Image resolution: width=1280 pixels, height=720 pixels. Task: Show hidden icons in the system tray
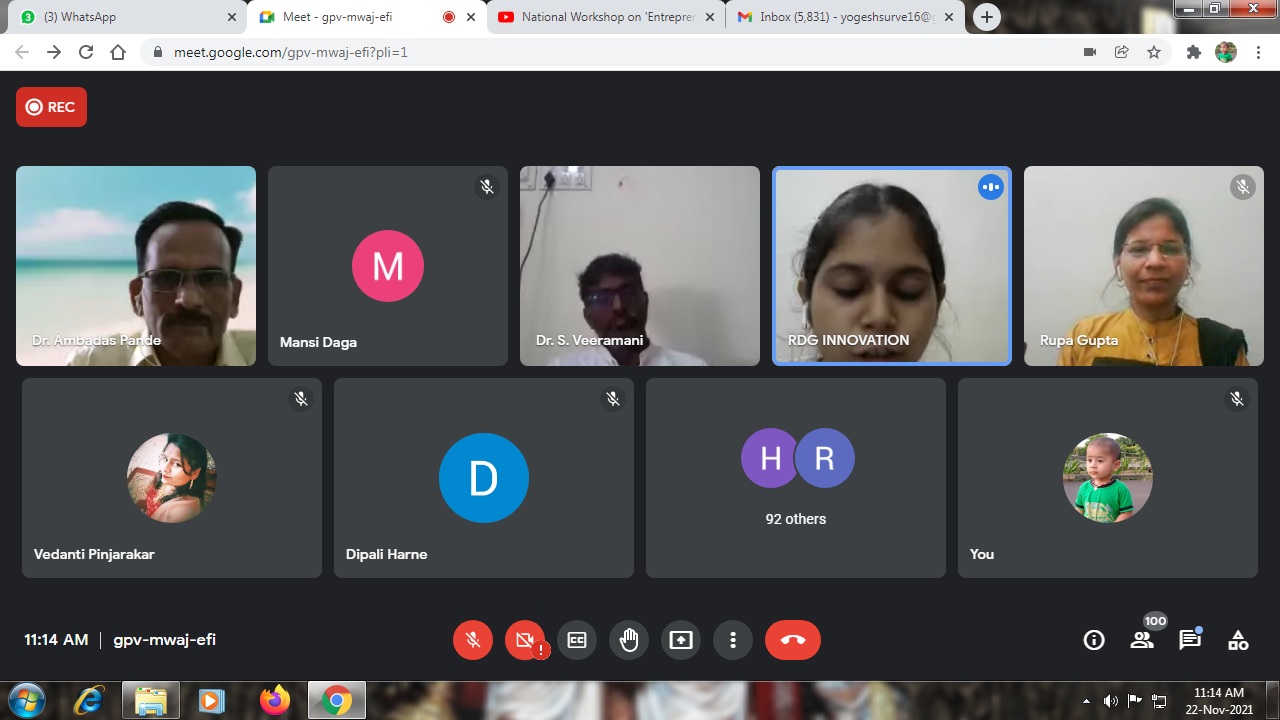click(x=1086, y=701)
